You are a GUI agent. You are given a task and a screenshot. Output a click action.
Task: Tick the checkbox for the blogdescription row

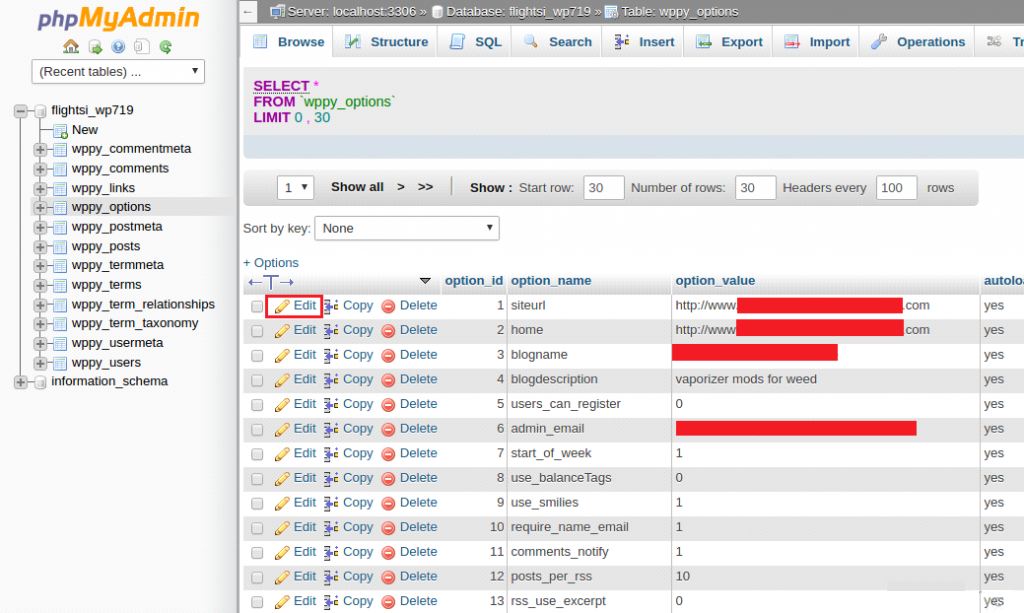[257, 380]
